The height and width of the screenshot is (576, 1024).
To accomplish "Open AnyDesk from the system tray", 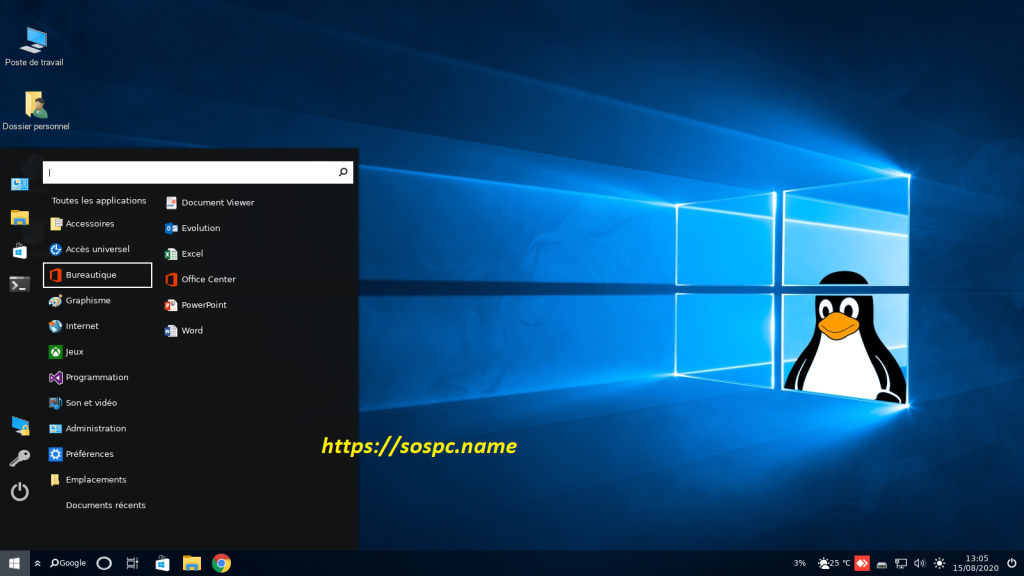I will pos(862,563).
